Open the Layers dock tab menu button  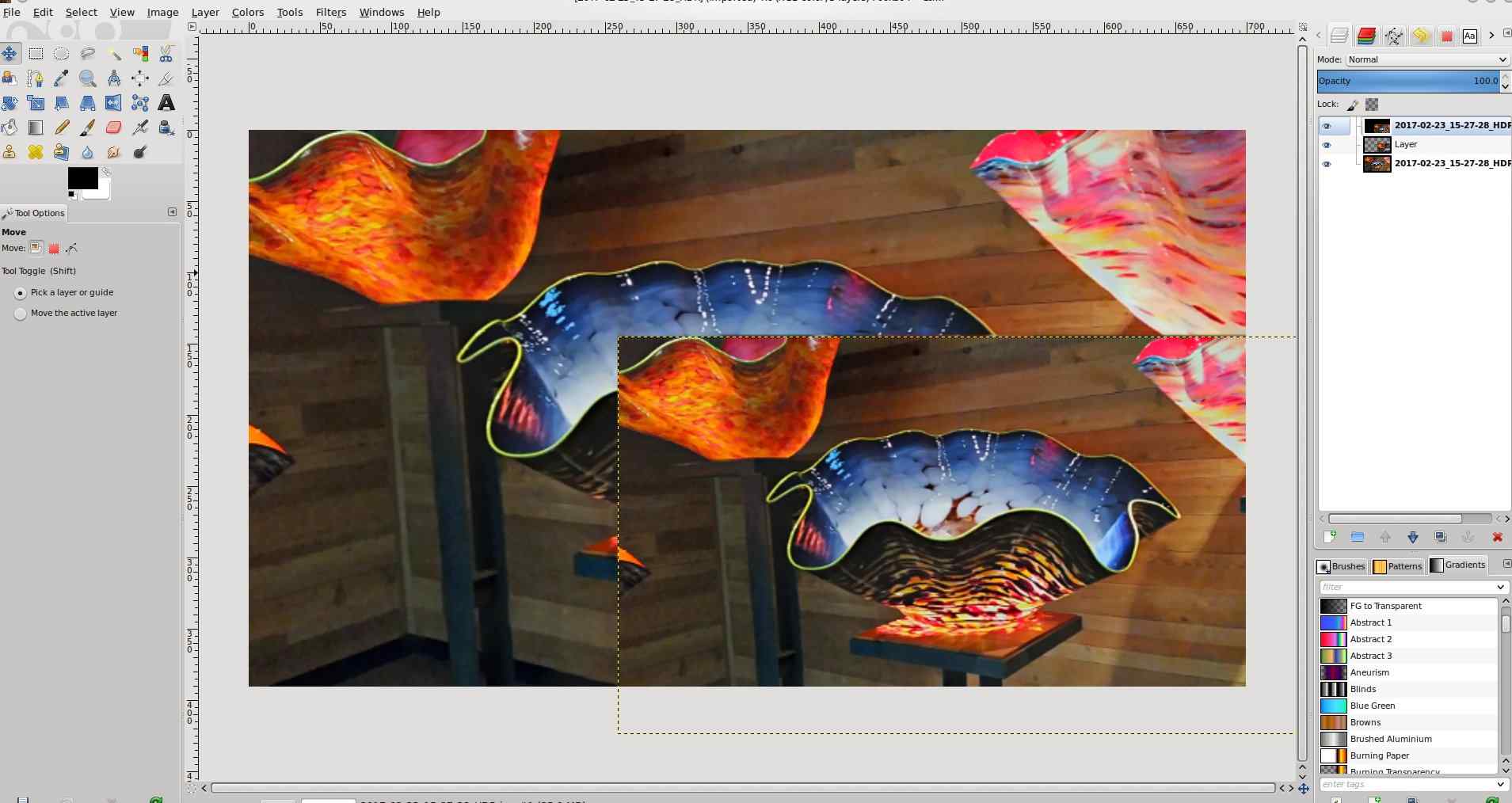1507,33
